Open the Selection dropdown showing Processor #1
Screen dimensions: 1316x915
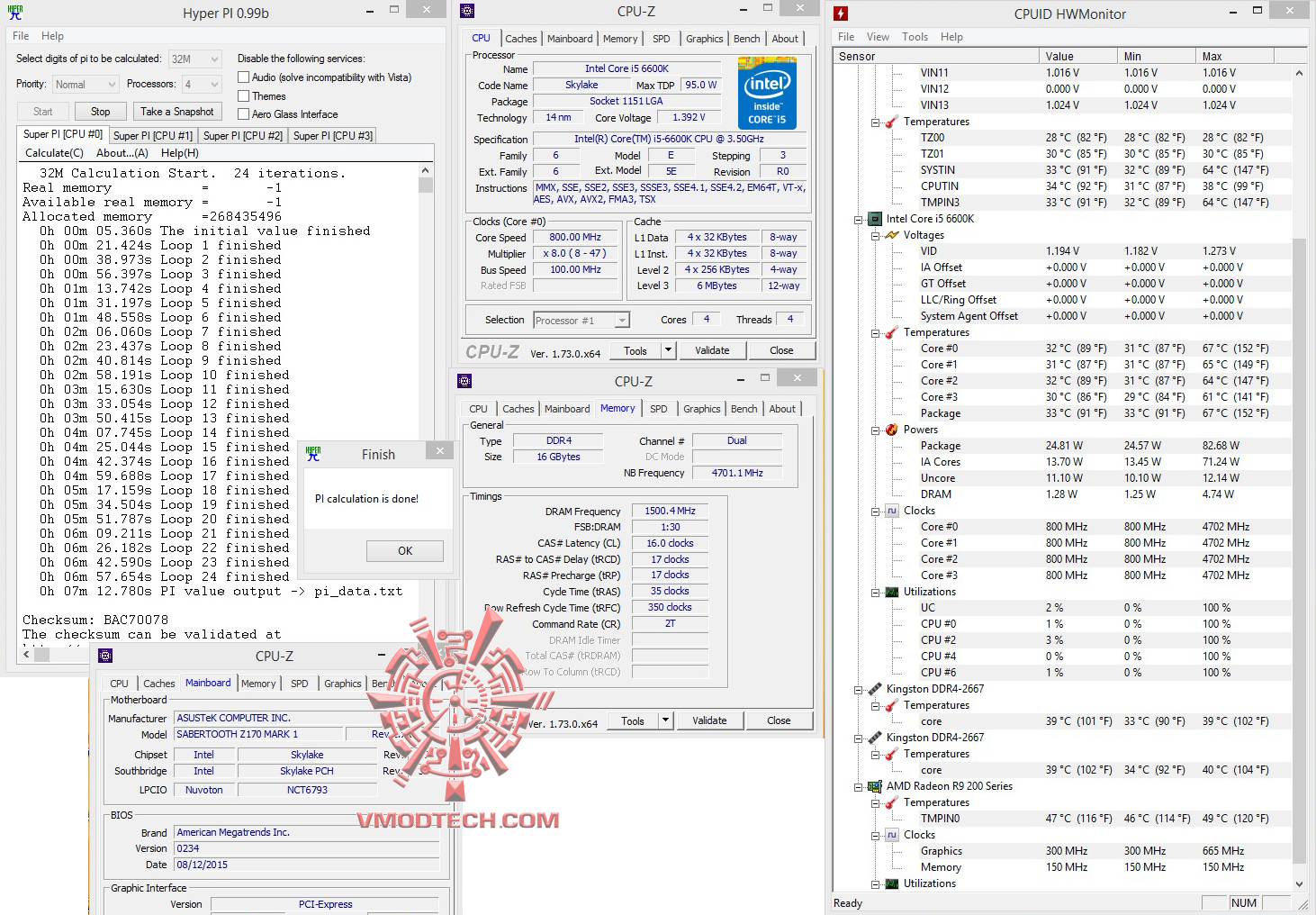pos(581,320)
